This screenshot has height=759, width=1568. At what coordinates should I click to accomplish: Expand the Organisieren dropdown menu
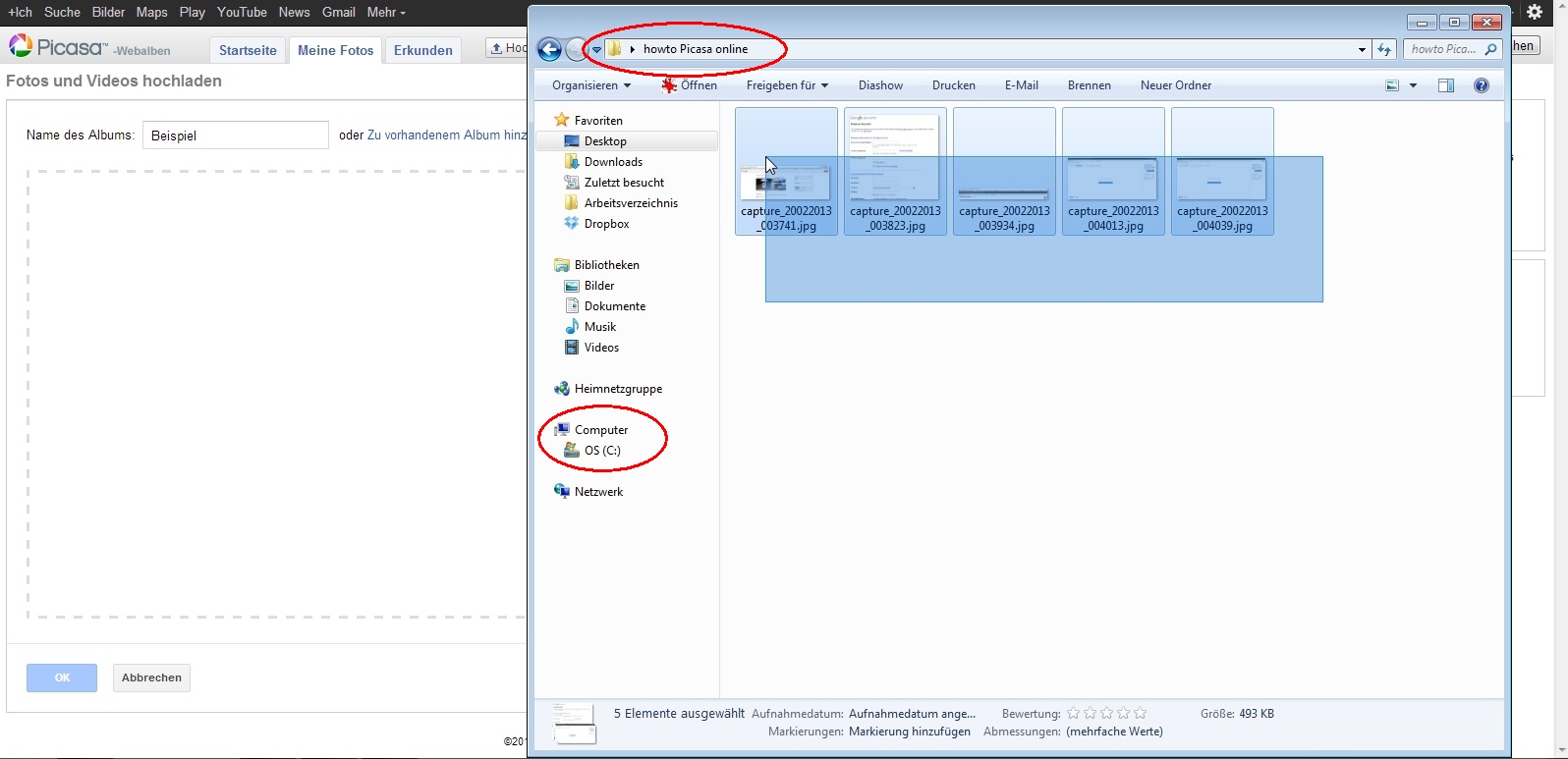pyautogui.click(x=591, y=85)
